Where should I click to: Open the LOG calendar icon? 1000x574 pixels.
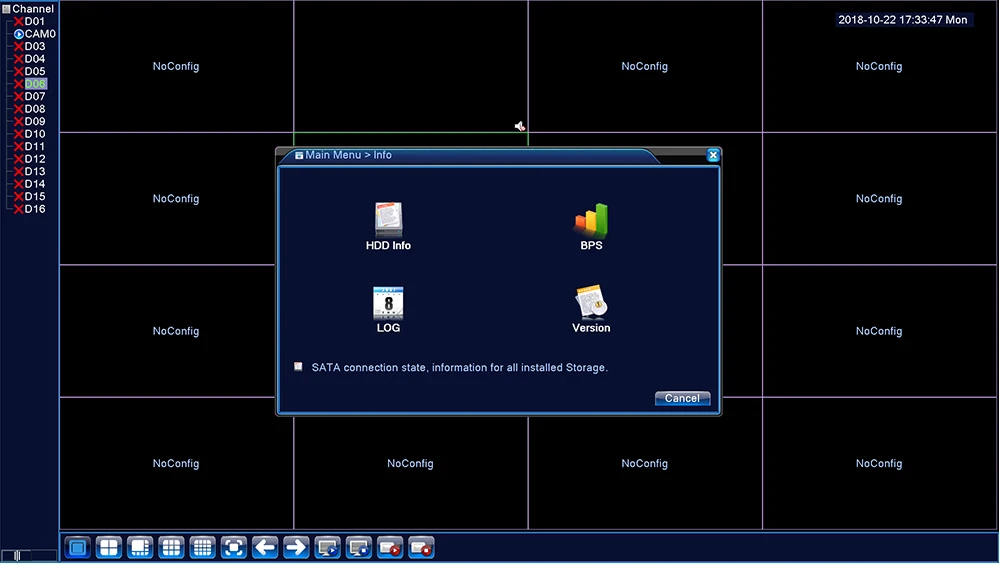point(388,309)
